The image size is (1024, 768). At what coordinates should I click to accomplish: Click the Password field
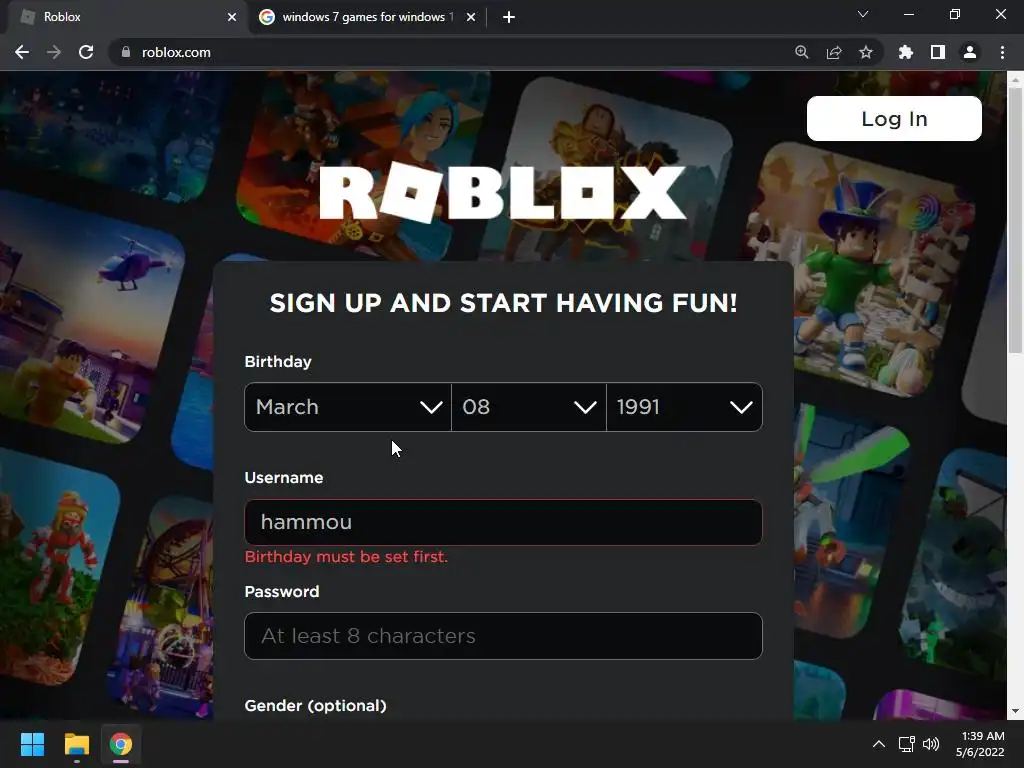(x=503, y=636)
